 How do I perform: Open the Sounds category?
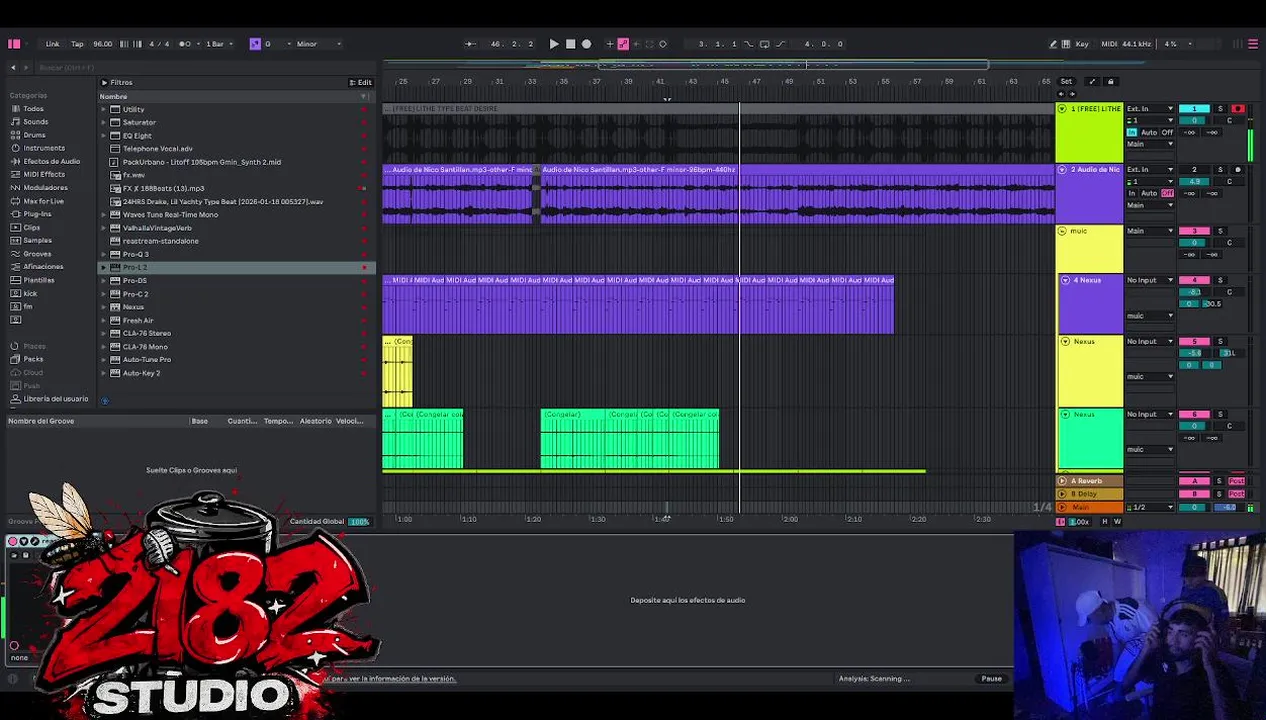tap(35, 122)
